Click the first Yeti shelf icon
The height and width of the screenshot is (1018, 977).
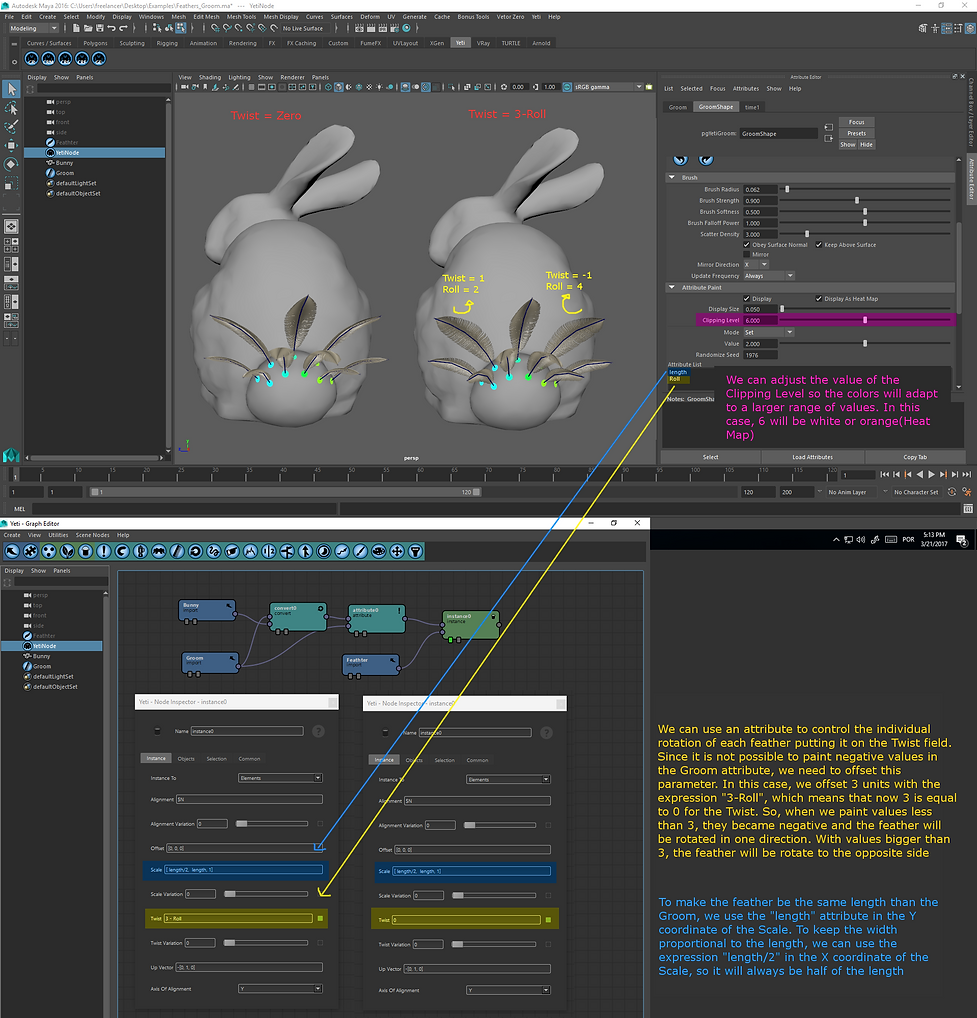[x=31, y=58]
